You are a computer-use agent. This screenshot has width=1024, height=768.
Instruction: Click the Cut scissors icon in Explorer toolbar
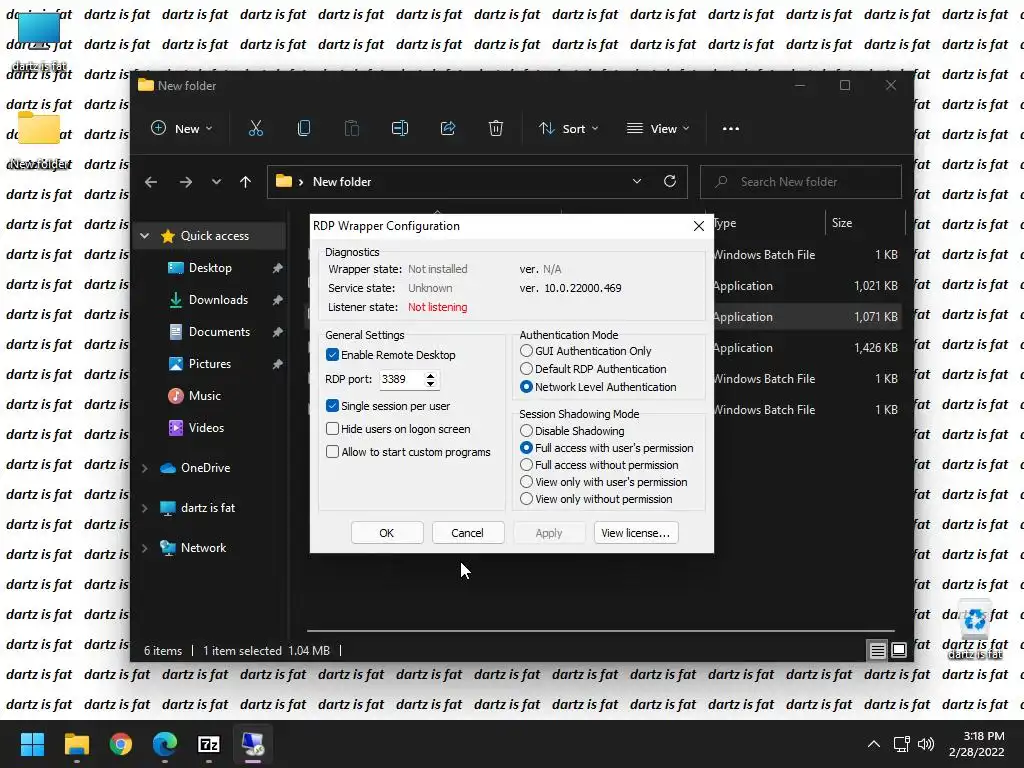click(x=255, y=129)
